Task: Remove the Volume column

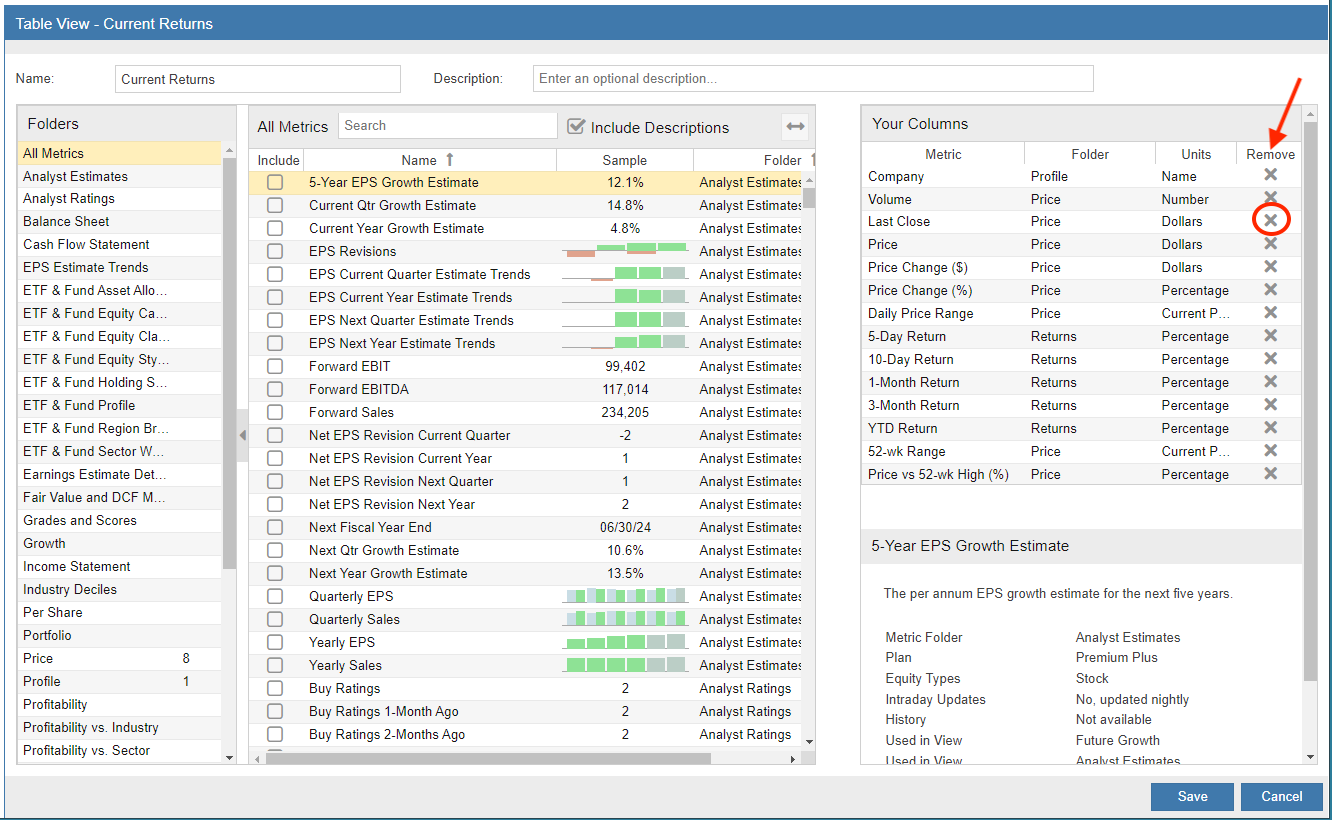Action: 1270,199
